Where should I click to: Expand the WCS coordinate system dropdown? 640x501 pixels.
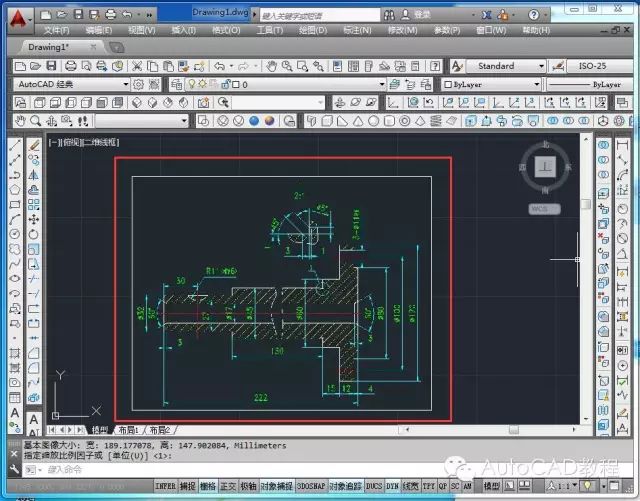tap(544, 209)
